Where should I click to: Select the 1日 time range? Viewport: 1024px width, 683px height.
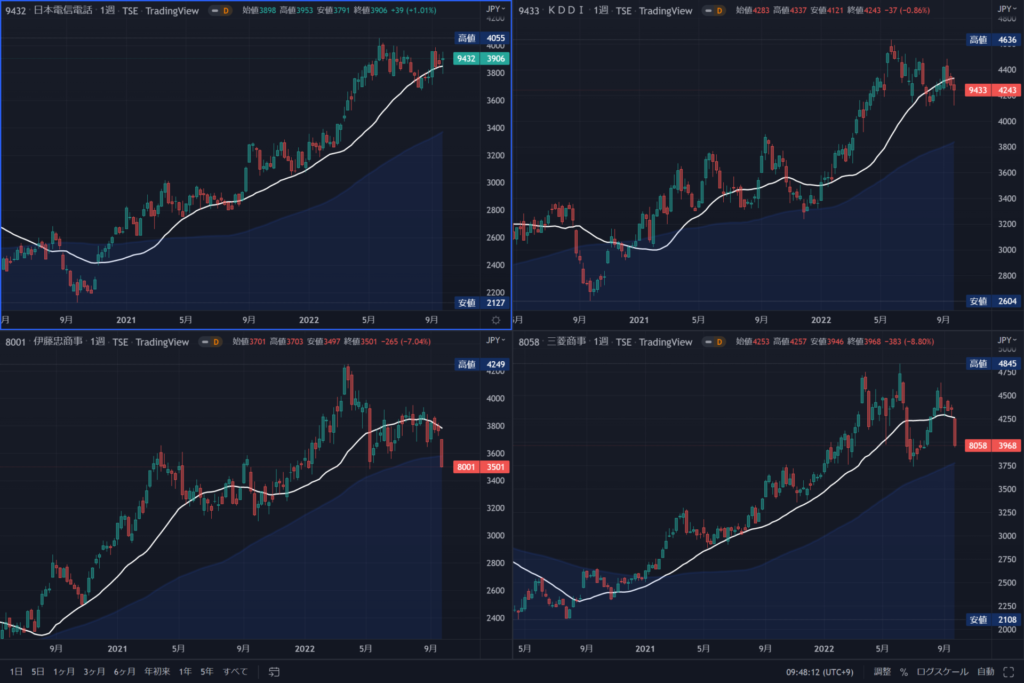[x=16, y=672]
